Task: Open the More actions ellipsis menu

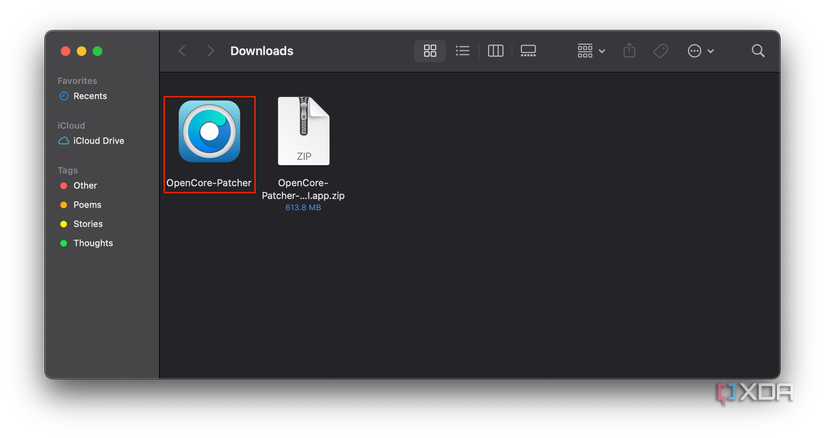Action: pyautogui.click(x=700, y=51)
